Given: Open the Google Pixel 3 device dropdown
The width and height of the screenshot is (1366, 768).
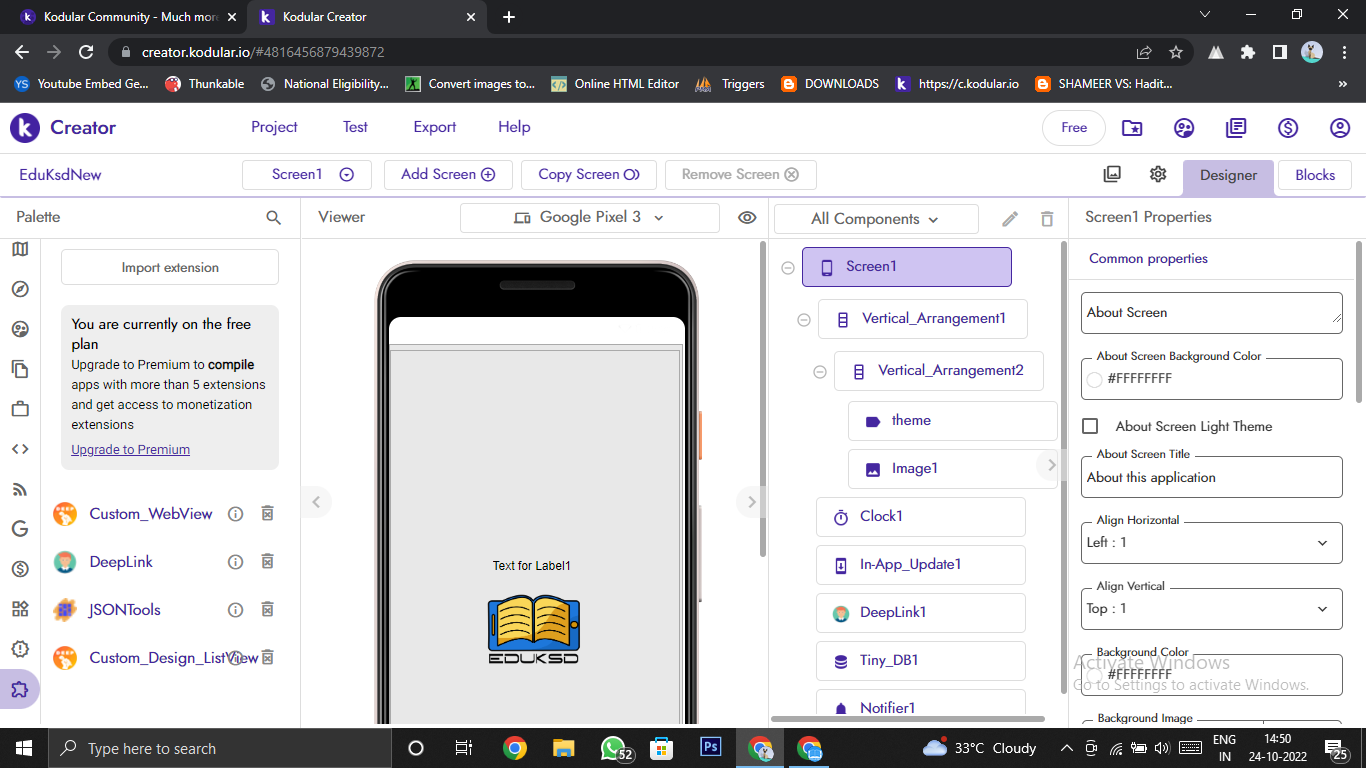Looking at the screenshot, I should (589, 218).
